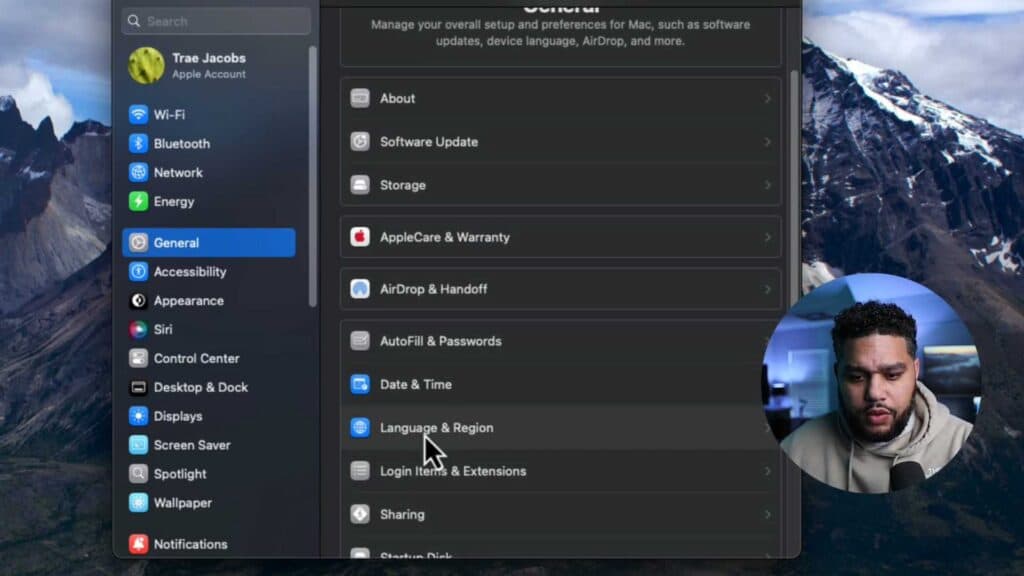Click the 'Desktop & Dock' label
This screenshot has height=576, width=1024.
pyautogui.click(x=200, y=387)
